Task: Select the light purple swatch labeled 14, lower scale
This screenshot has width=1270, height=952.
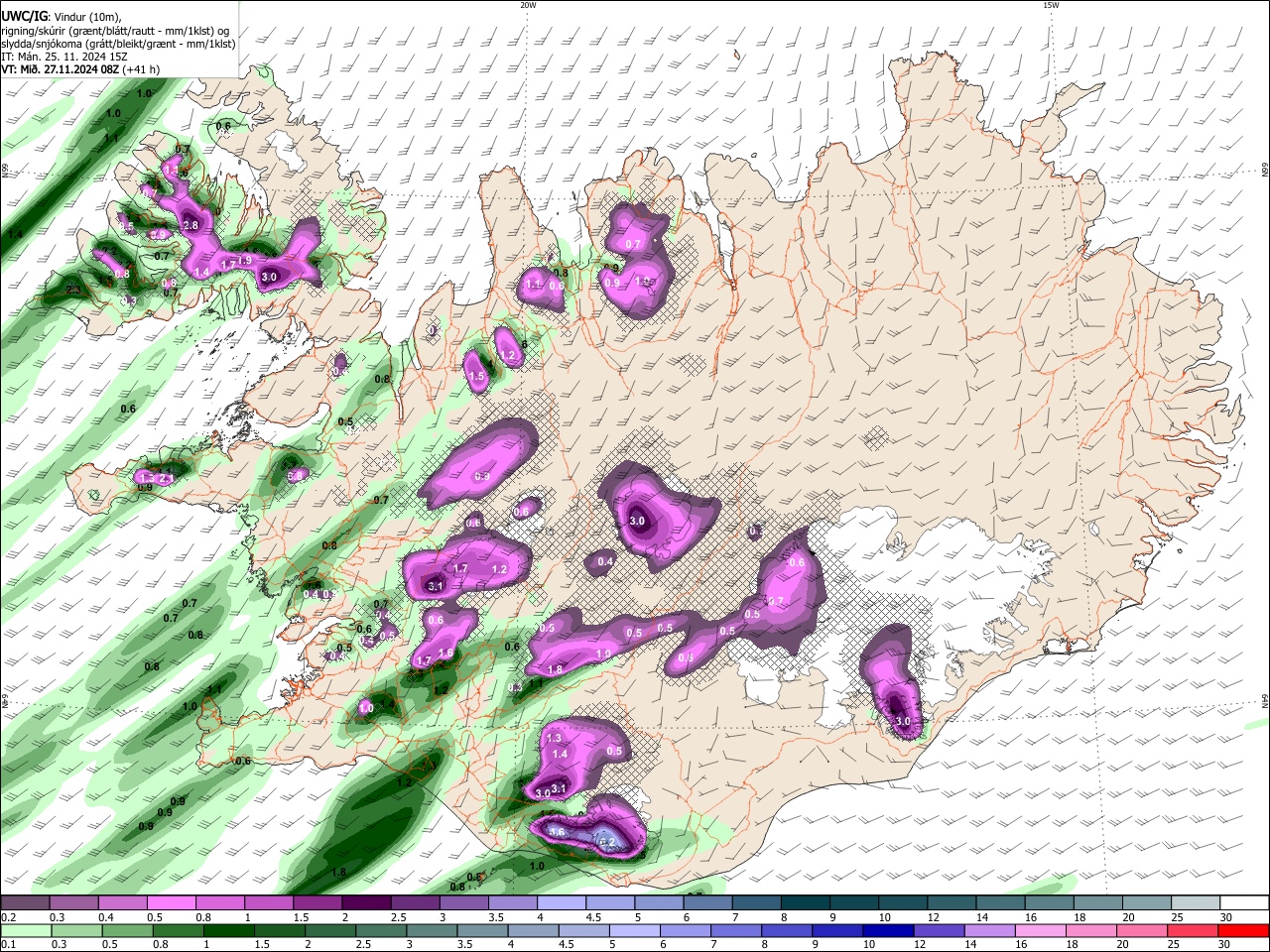Action: click(990, 930)
